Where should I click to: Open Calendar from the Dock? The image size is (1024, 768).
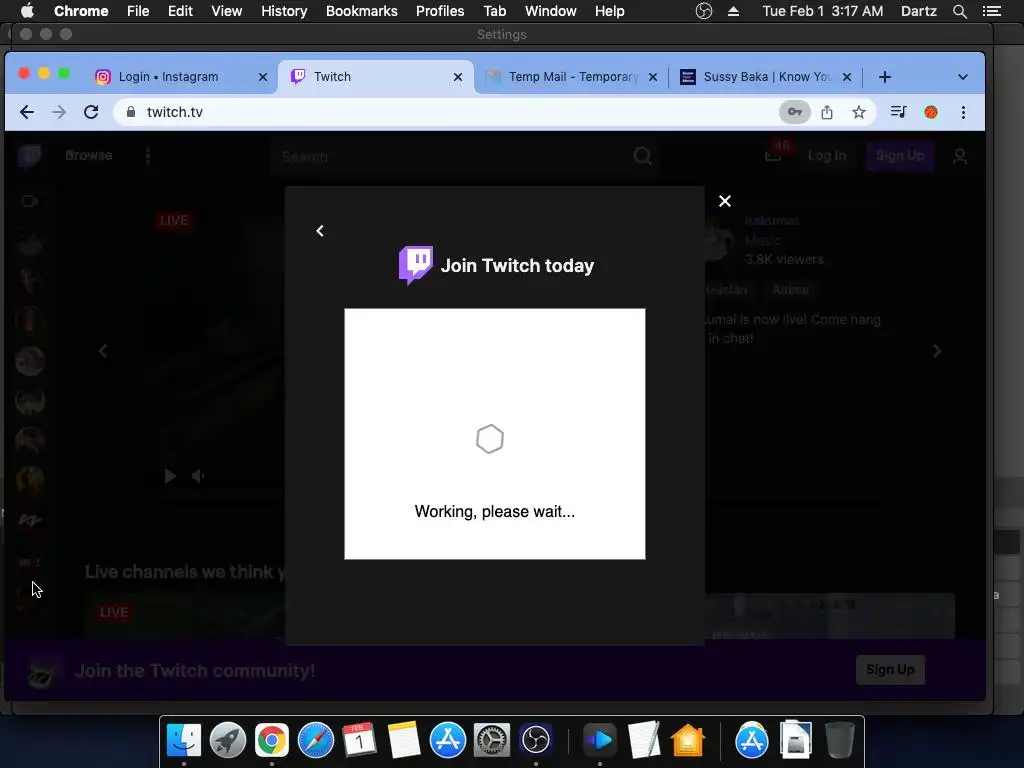(x=360, y=741)
